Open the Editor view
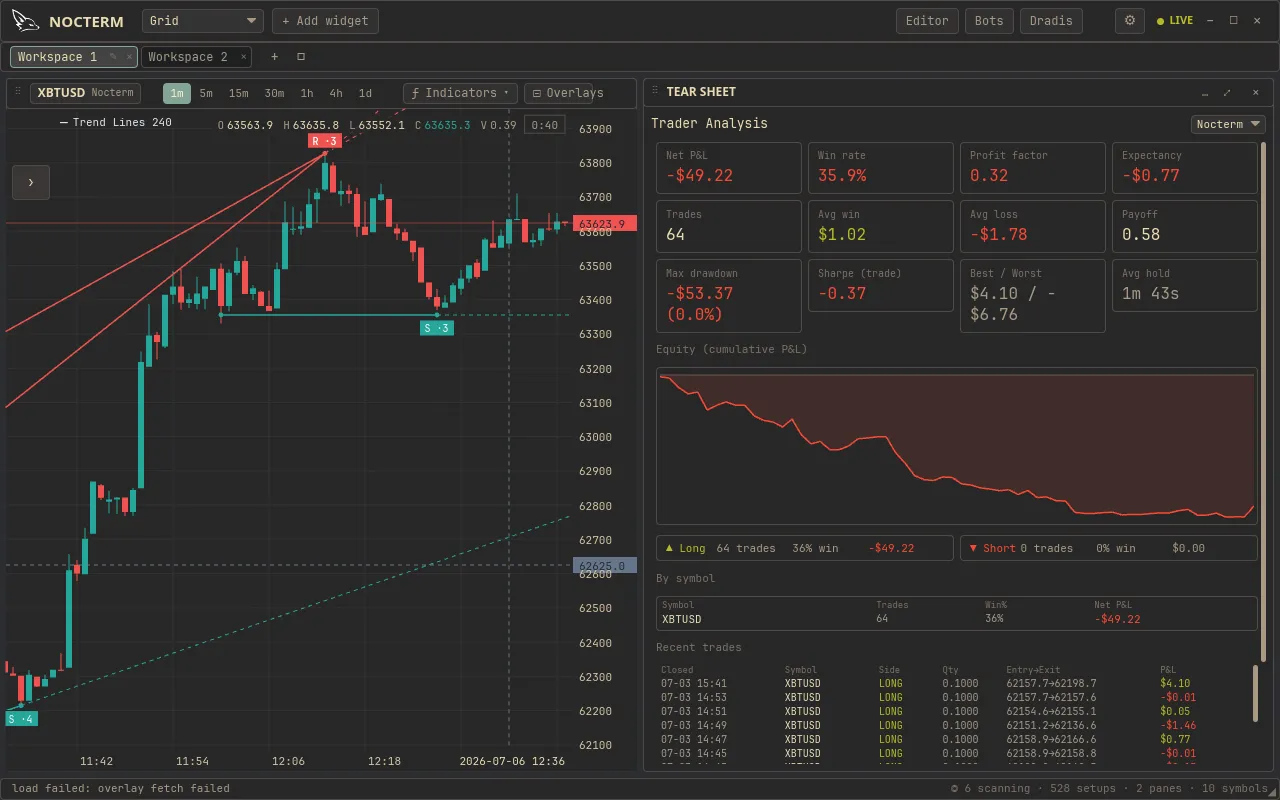The width and height of the screenshot is (1280, 800). [927, 21]
